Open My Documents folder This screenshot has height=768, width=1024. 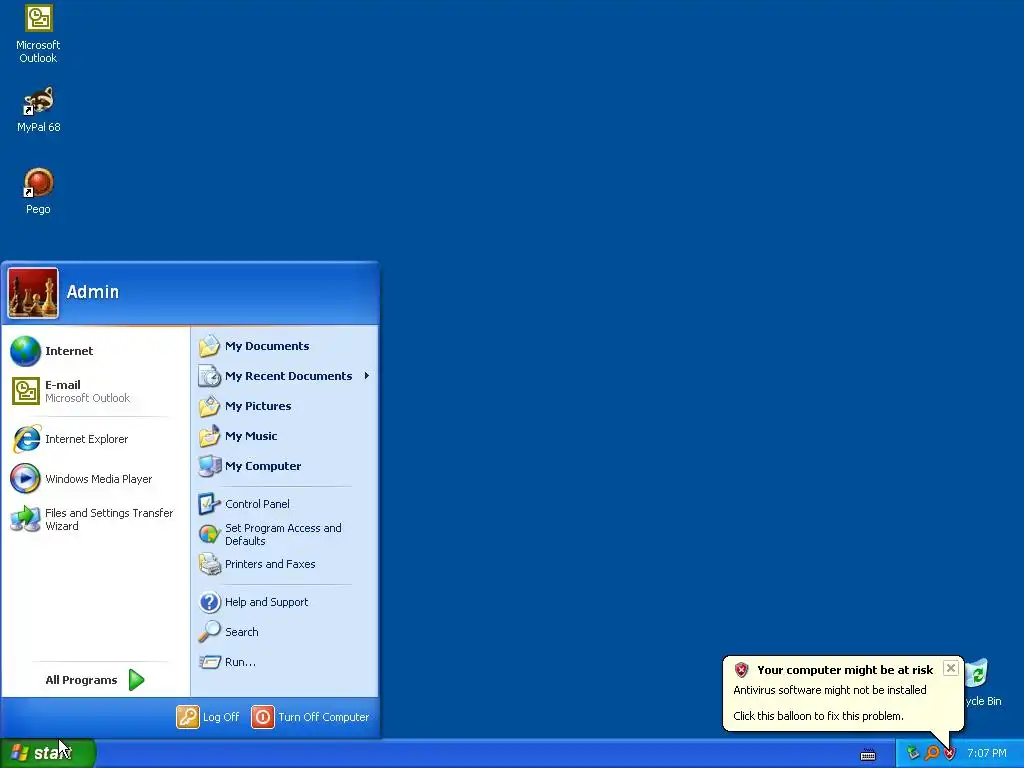coord(285,346)
